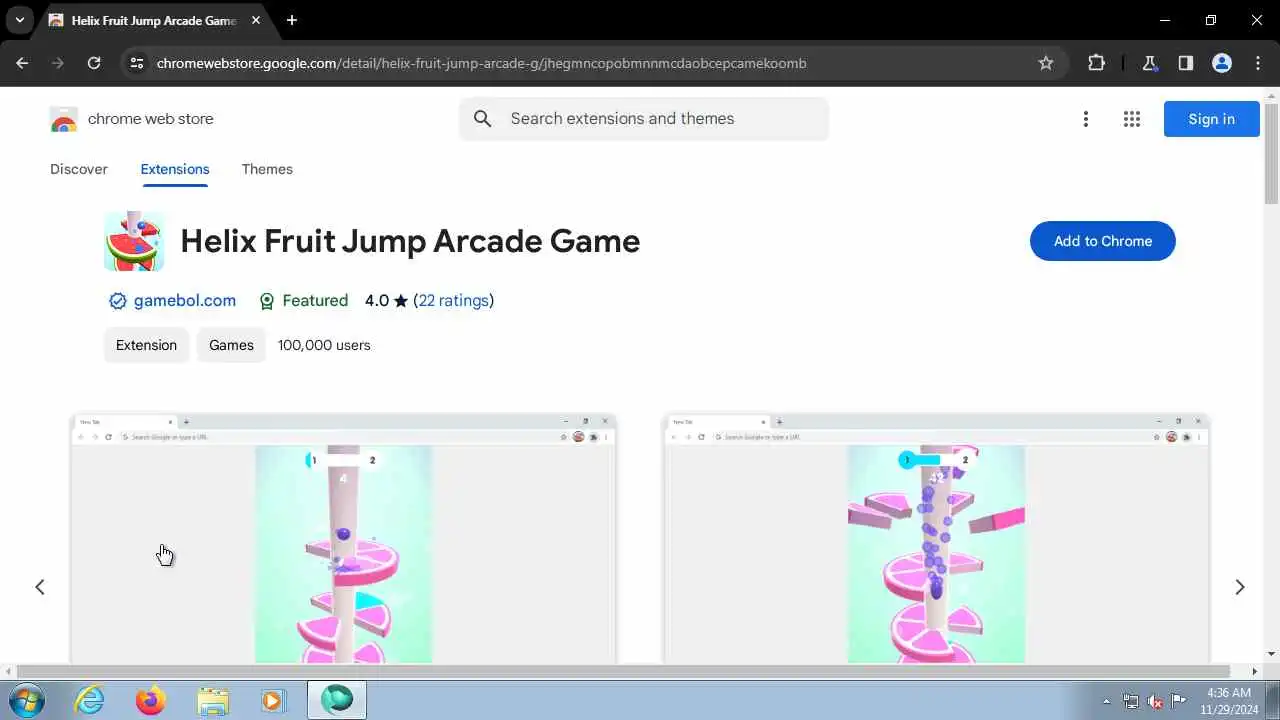Click Add to Chrome

click(1102, 241)
